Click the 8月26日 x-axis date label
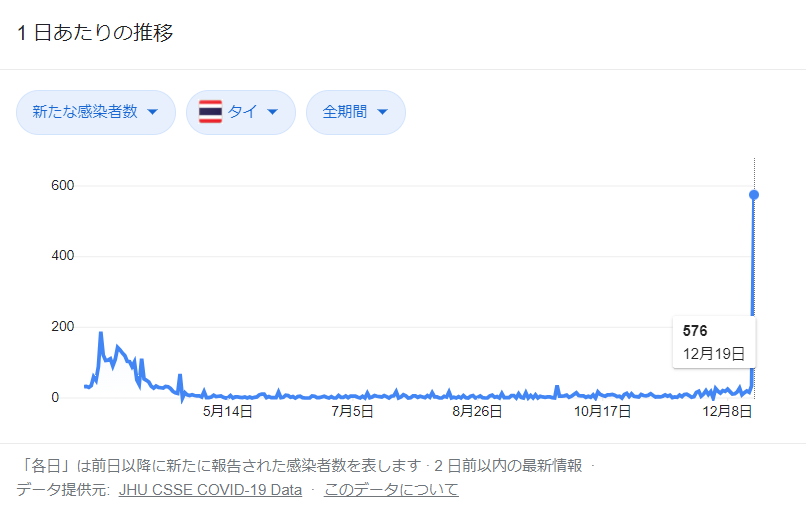The width and height of the screenshot is (806, 511). point(476,410)
